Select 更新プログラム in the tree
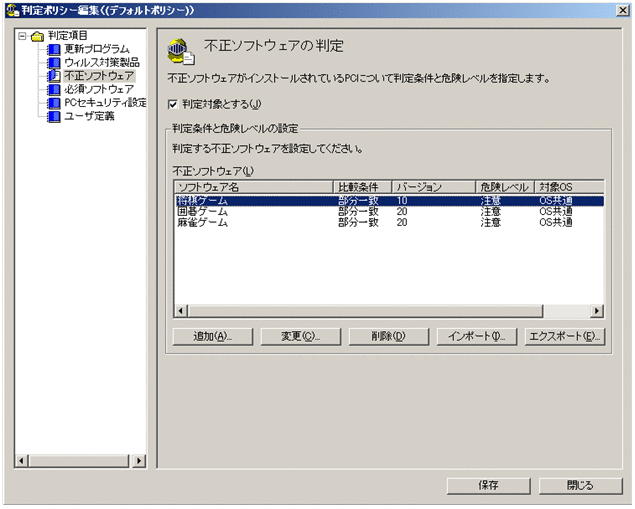This screenshot has width=635, height=509. [x=97, y=49]
